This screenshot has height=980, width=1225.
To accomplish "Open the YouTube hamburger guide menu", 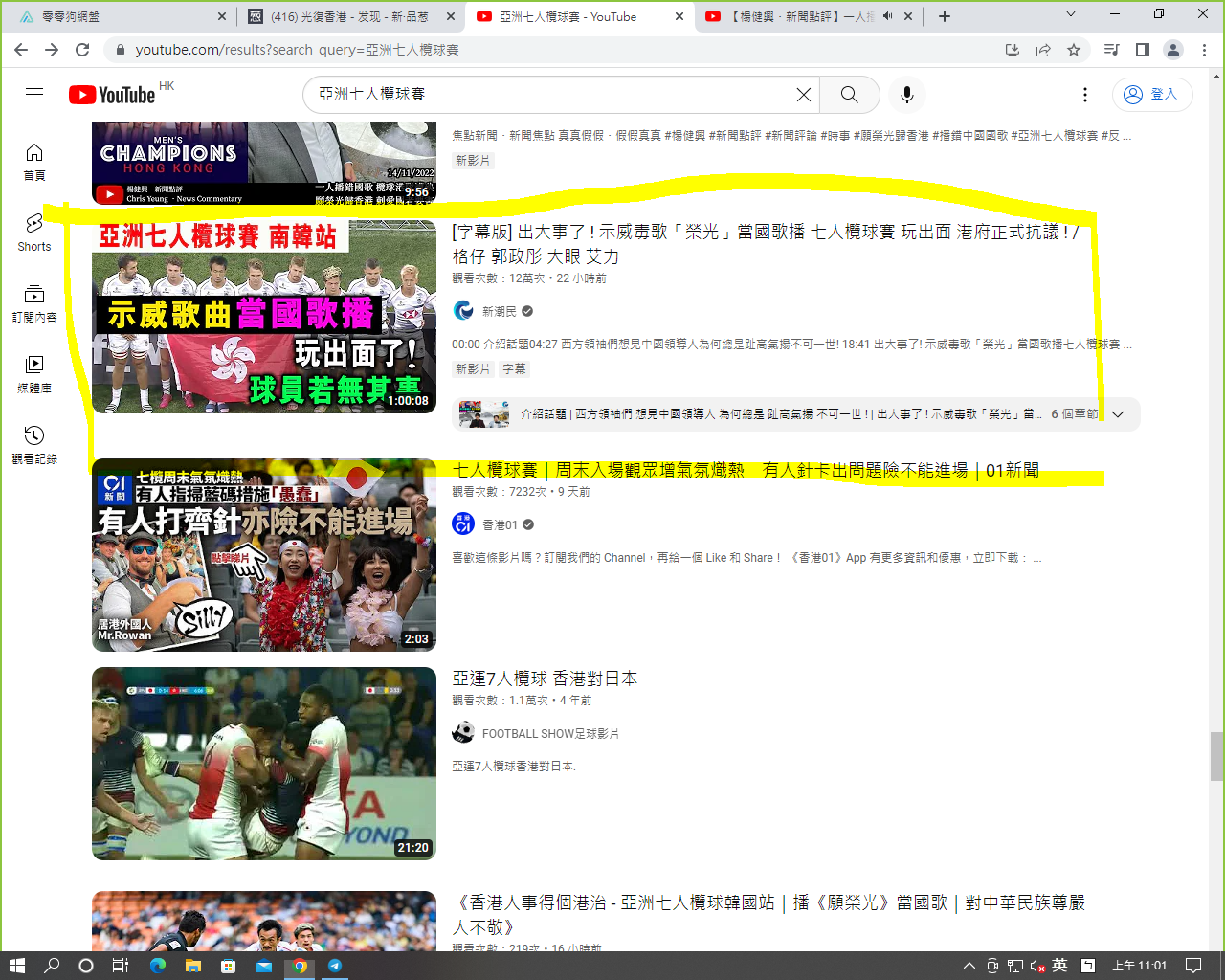I will tap(34, 94).
